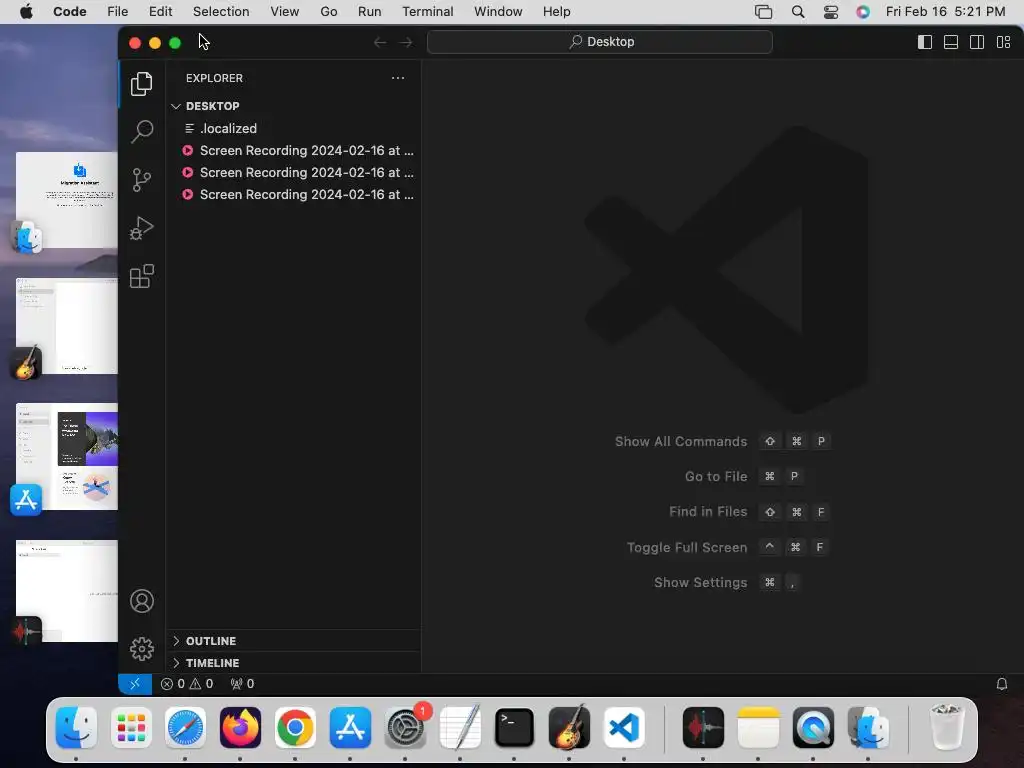1024x768 pixels.
Task: Open Notes from the Dock
Action: pyautogui.click(x=758, y=728)
